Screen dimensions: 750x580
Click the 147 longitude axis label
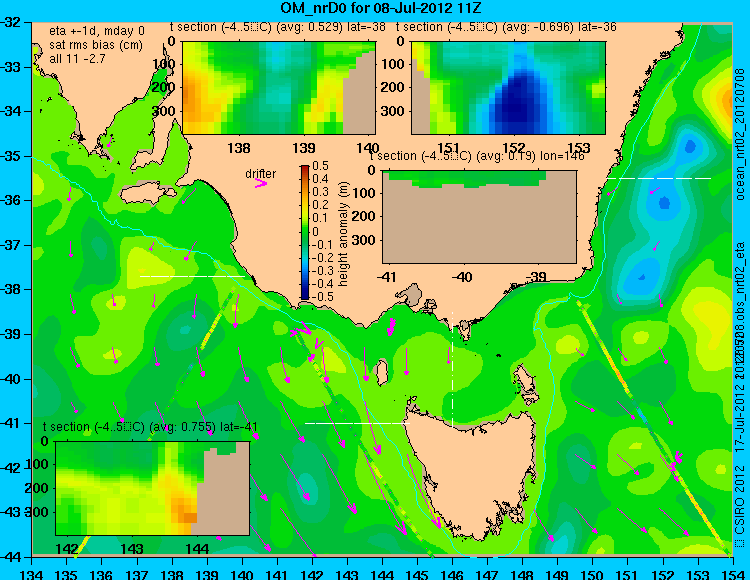(x=487, y=574)
